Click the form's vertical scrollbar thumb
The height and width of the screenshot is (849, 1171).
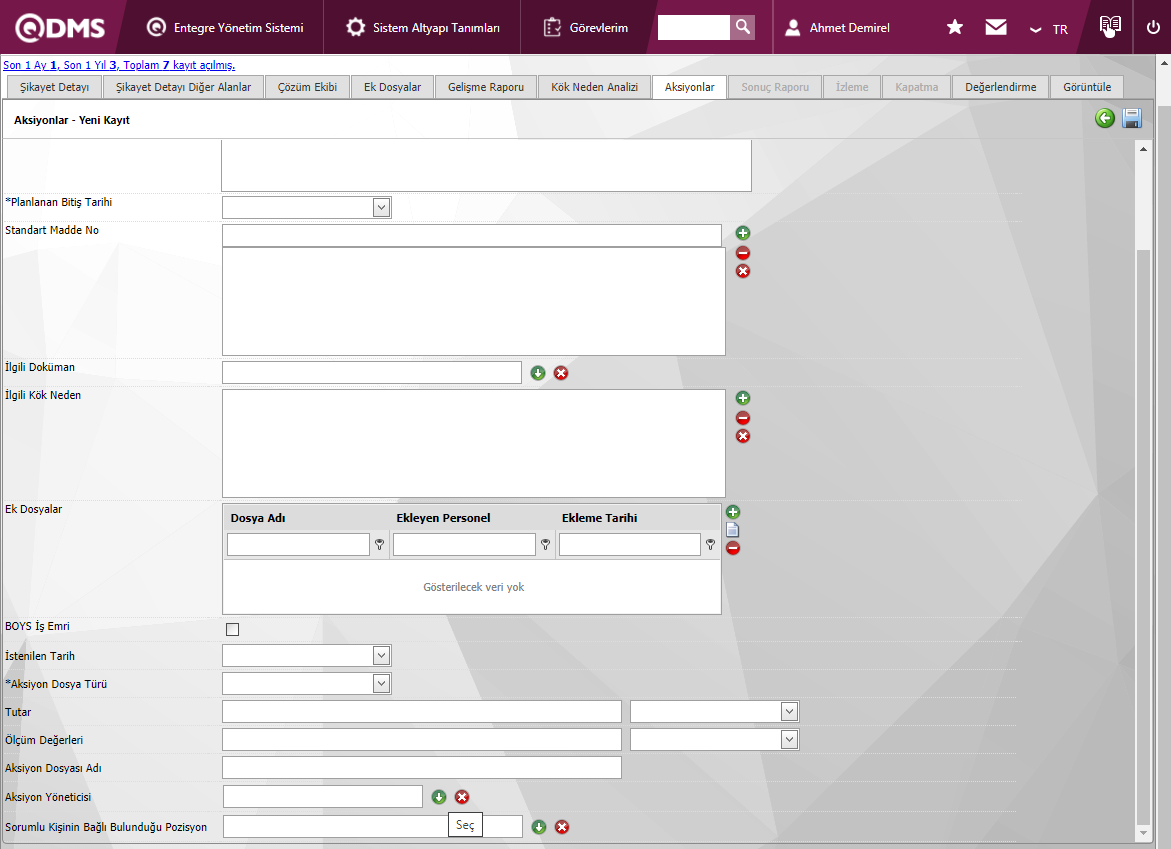click(x=1143, y=535)
